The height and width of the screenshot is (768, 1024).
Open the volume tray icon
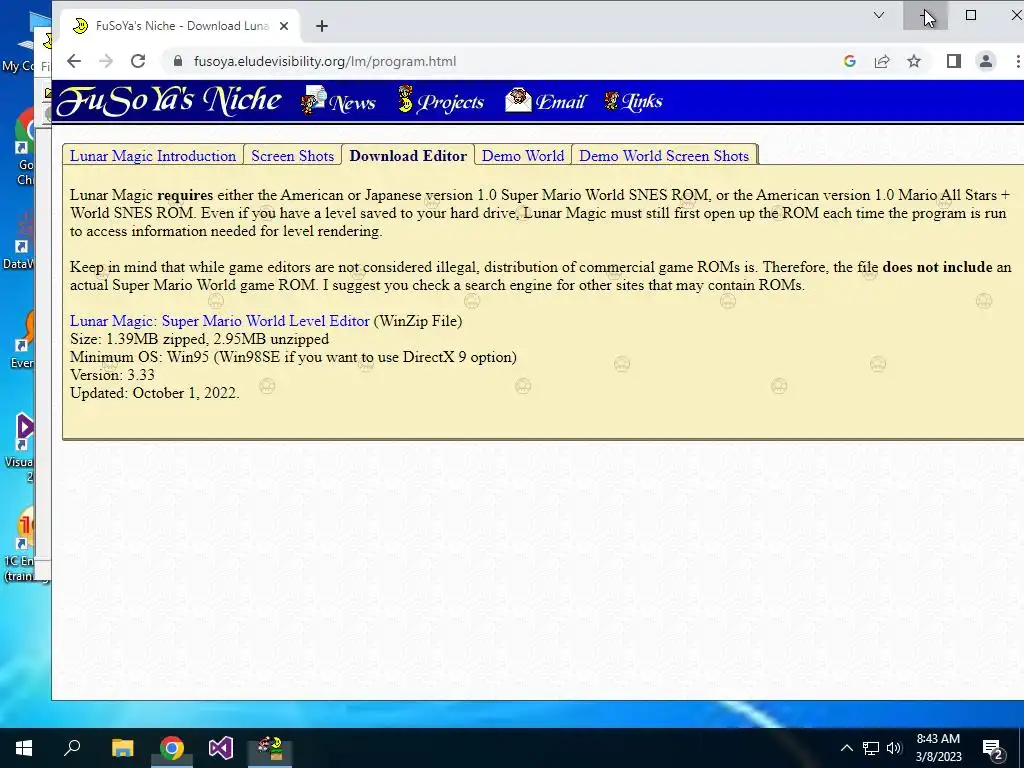click(894, 748)
